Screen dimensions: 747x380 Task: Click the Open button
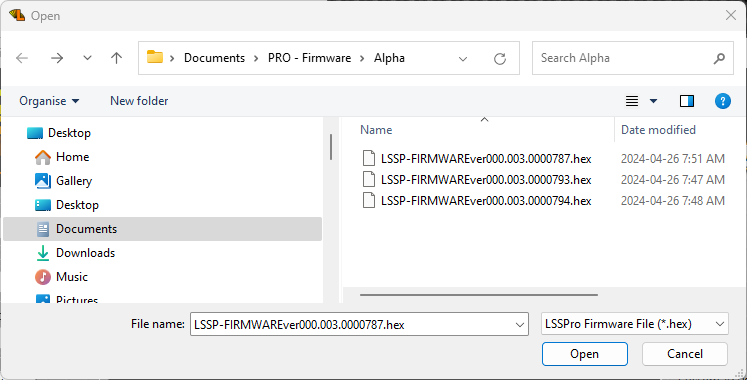tap(585, 354)
